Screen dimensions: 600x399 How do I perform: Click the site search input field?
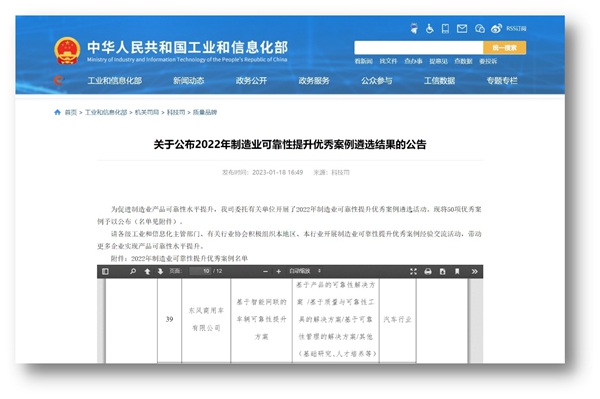click(419, 48)
